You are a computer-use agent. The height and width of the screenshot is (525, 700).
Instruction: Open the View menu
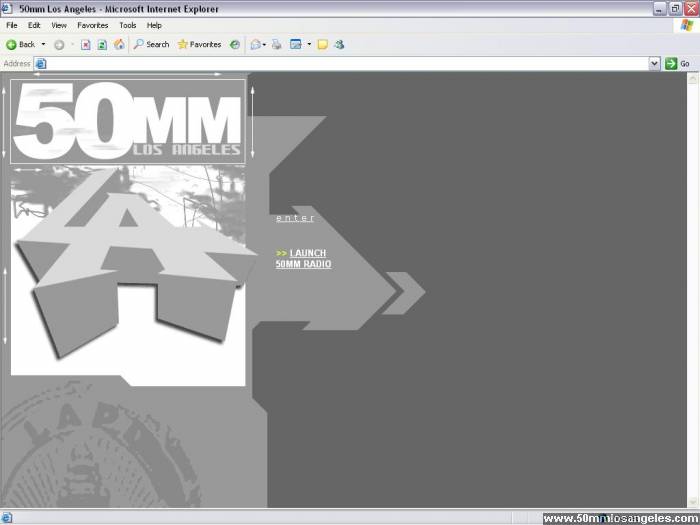(x=59, y=25)
